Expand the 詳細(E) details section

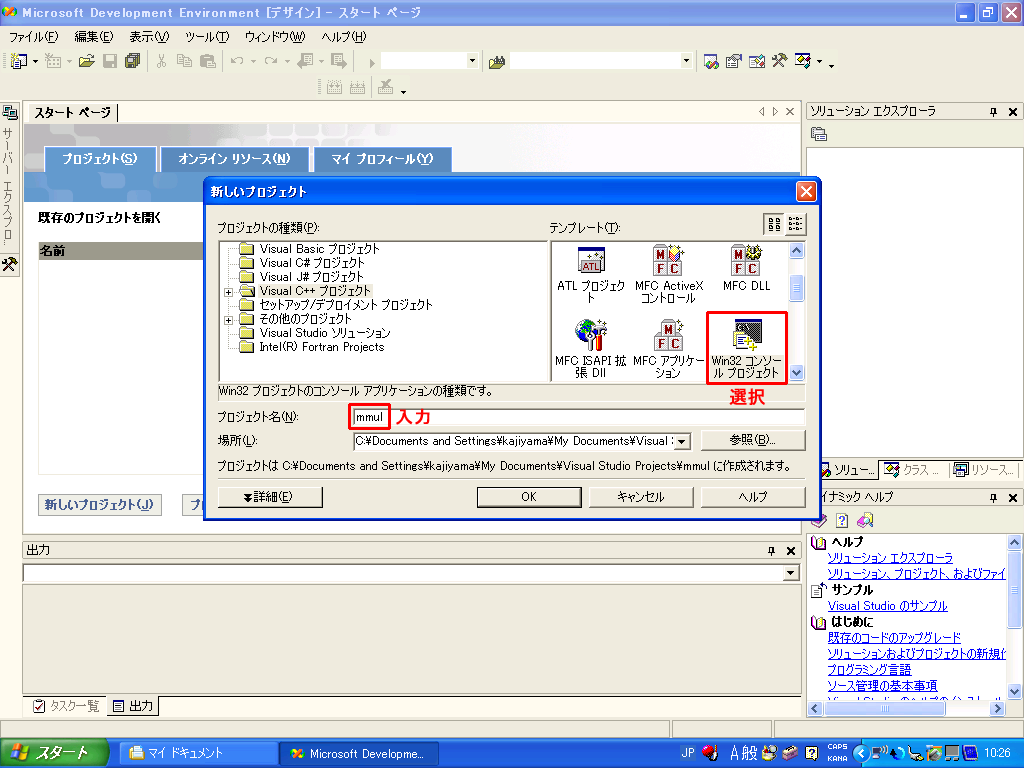[270, 497]
